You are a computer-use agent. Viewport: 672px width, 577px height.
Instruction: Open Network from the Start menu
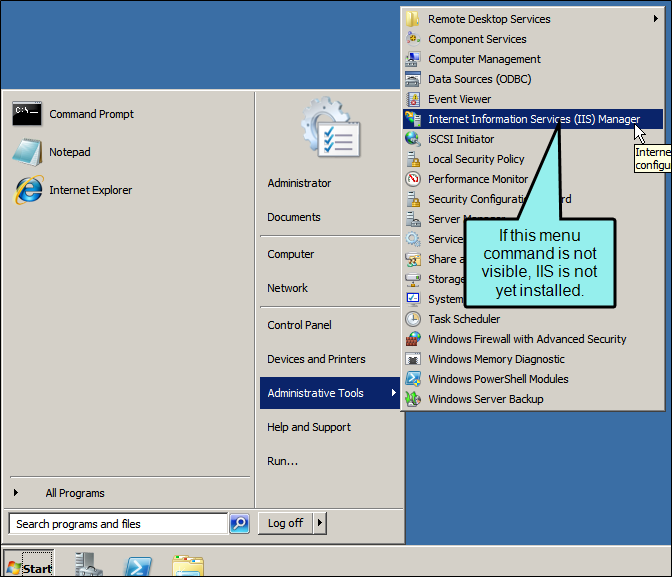tap(288, 288)
